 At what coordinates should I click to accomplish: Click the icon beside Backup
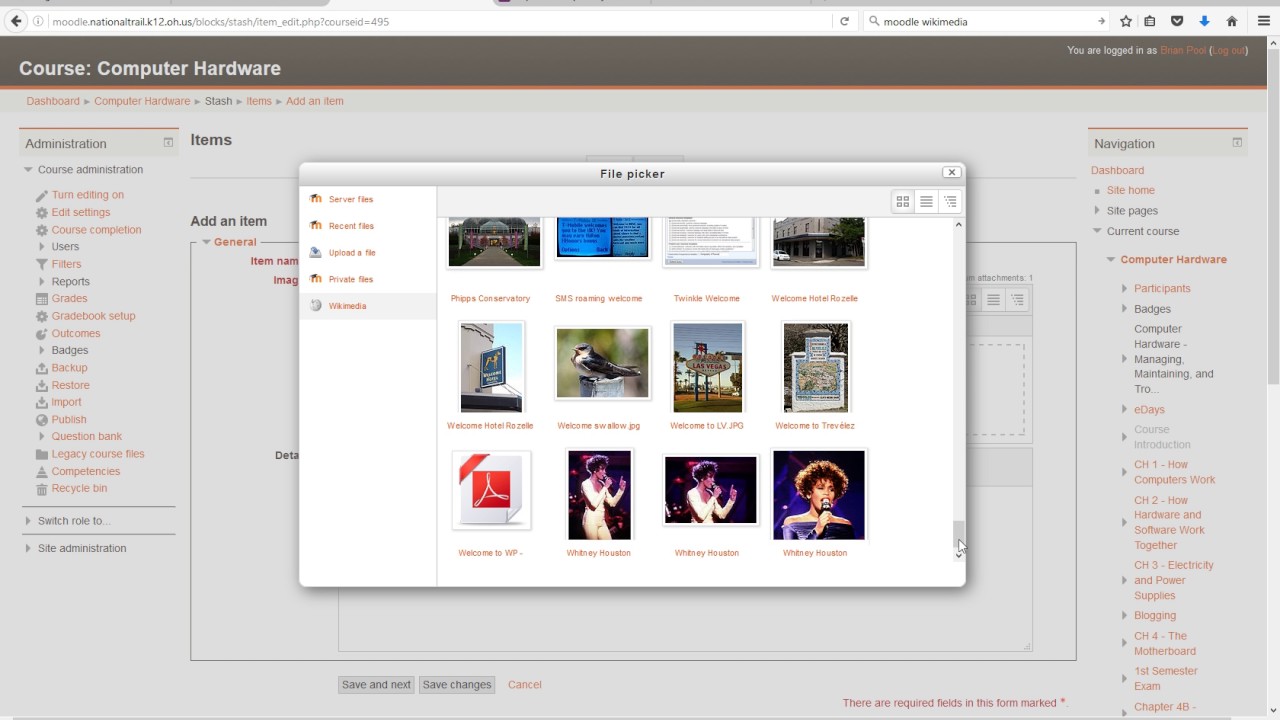click(41, 368)
